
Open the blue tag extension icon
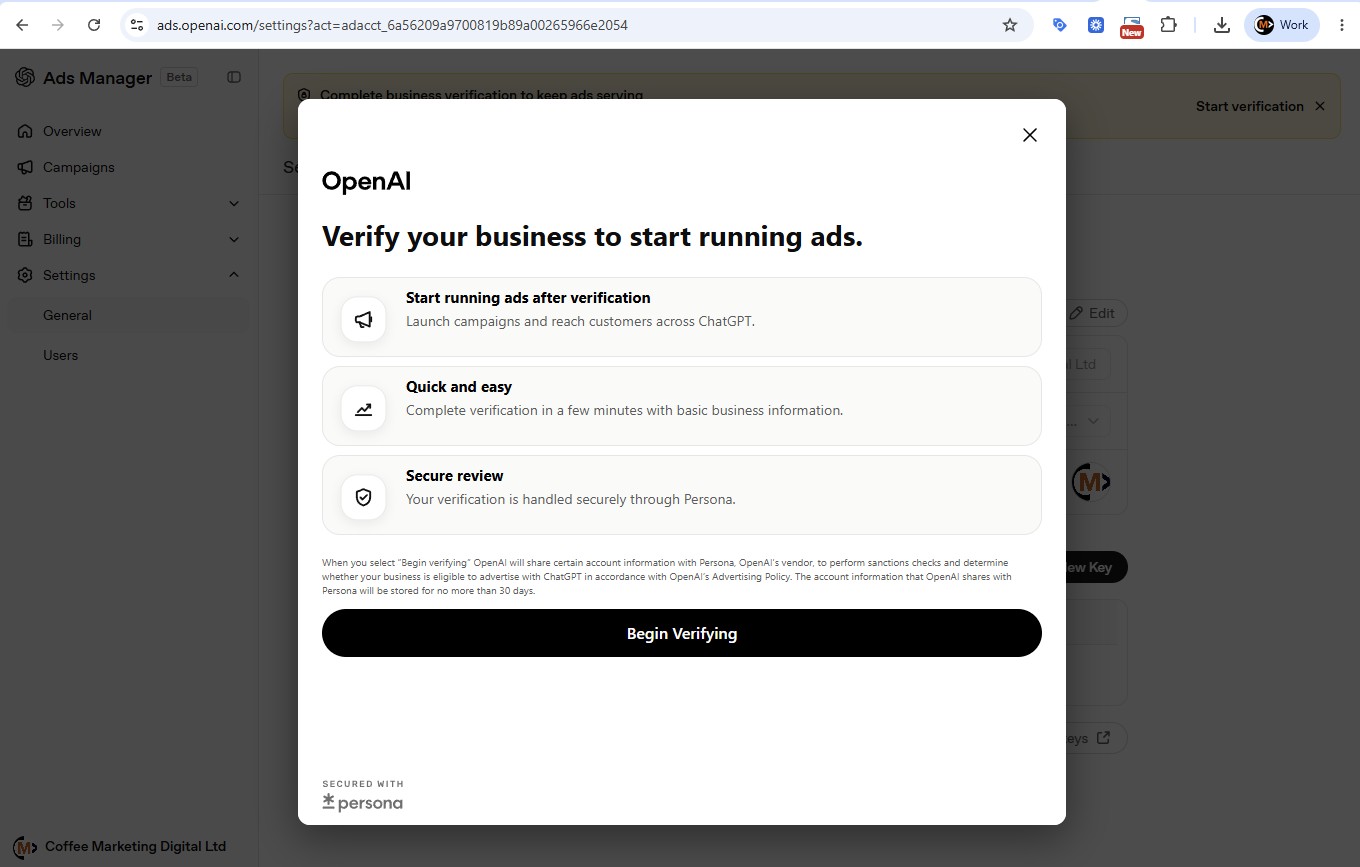(x=1060, y=25)
